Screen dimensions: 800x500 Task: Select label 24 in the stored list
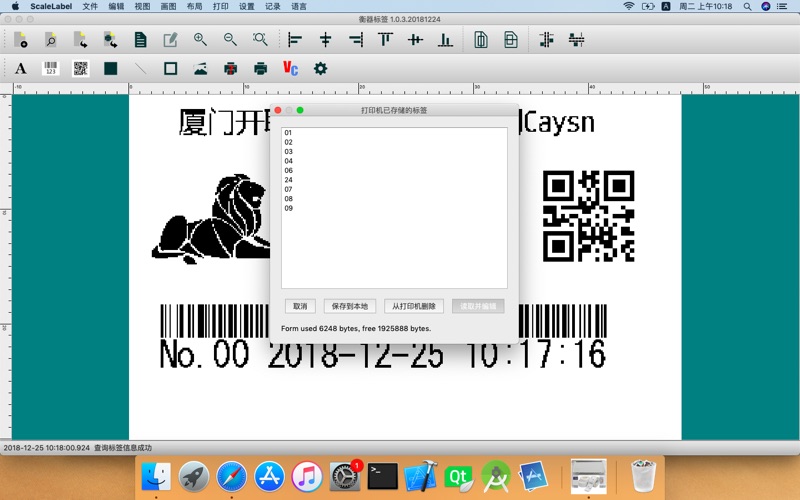pyautogui.click(x=288, y=180)
